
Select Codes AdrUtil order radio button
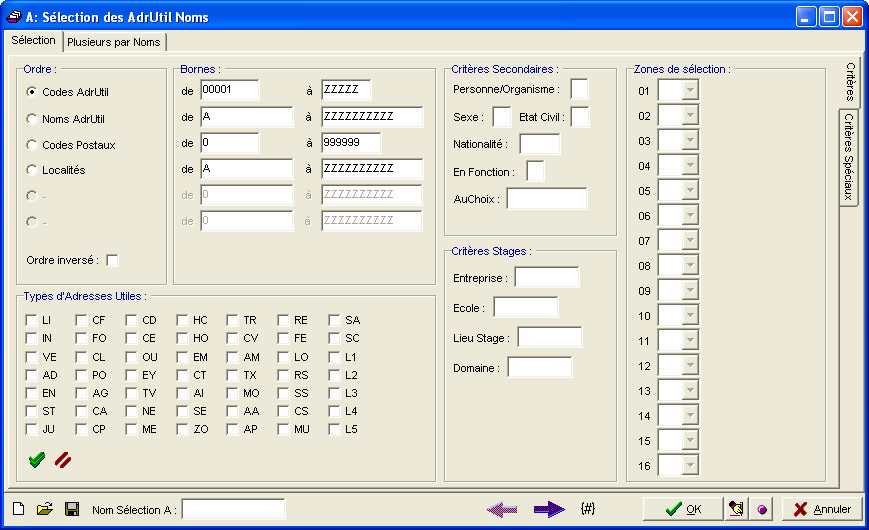pyautogui.click(x=32, y=91)
